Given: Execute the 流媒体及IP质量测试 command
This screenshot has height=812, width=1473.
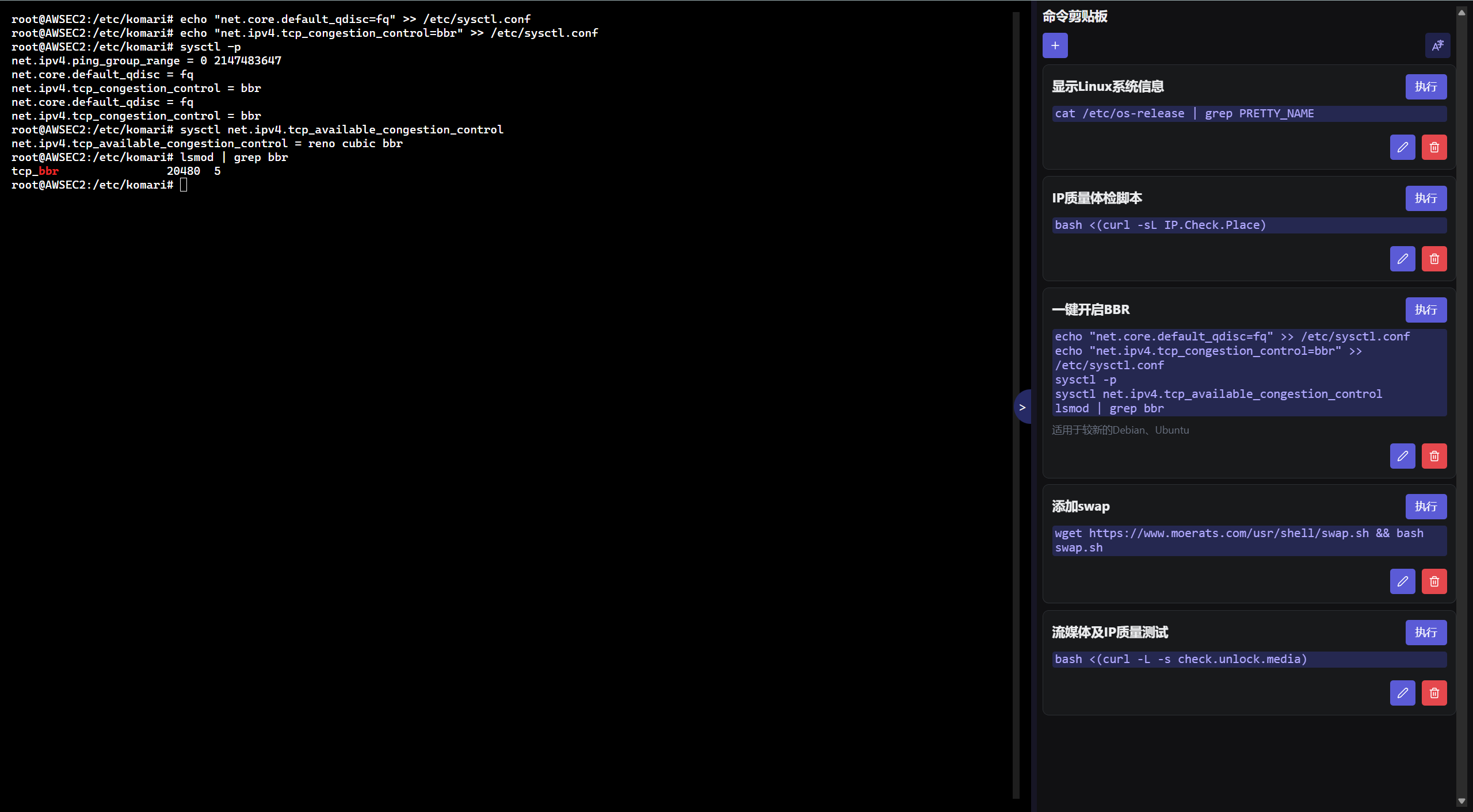Looking at the screenshot, I should [x=1426, y=633].
